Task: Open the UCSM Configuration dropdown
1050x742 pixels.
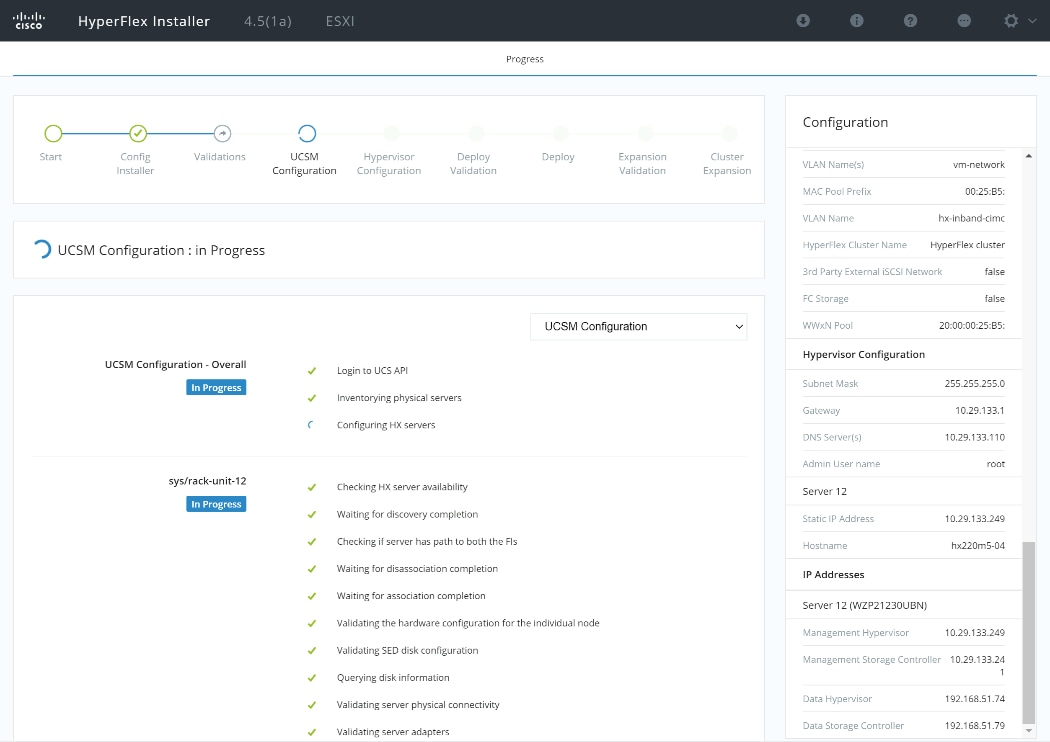Action: [638, 326]
